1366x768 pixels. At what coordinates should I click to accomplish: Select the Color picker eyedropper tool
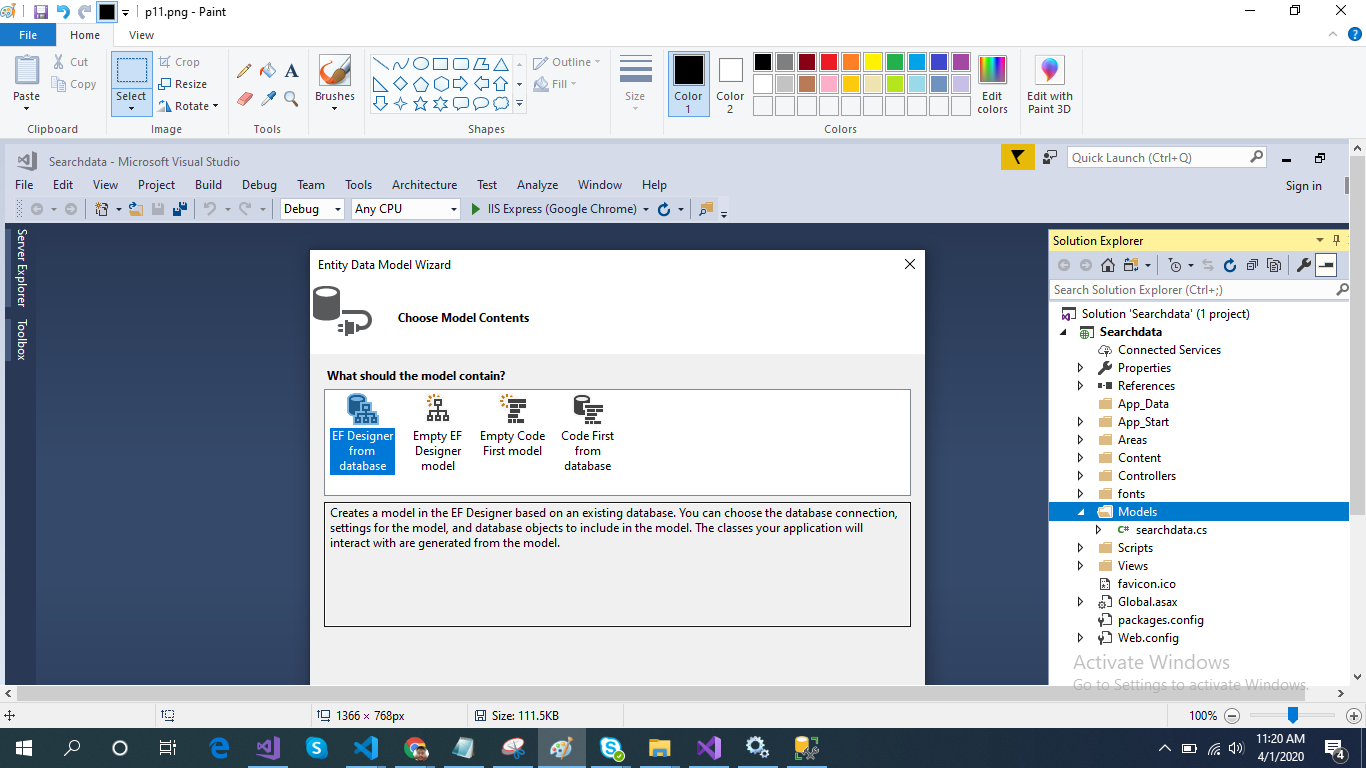click(x=268, y=98)
